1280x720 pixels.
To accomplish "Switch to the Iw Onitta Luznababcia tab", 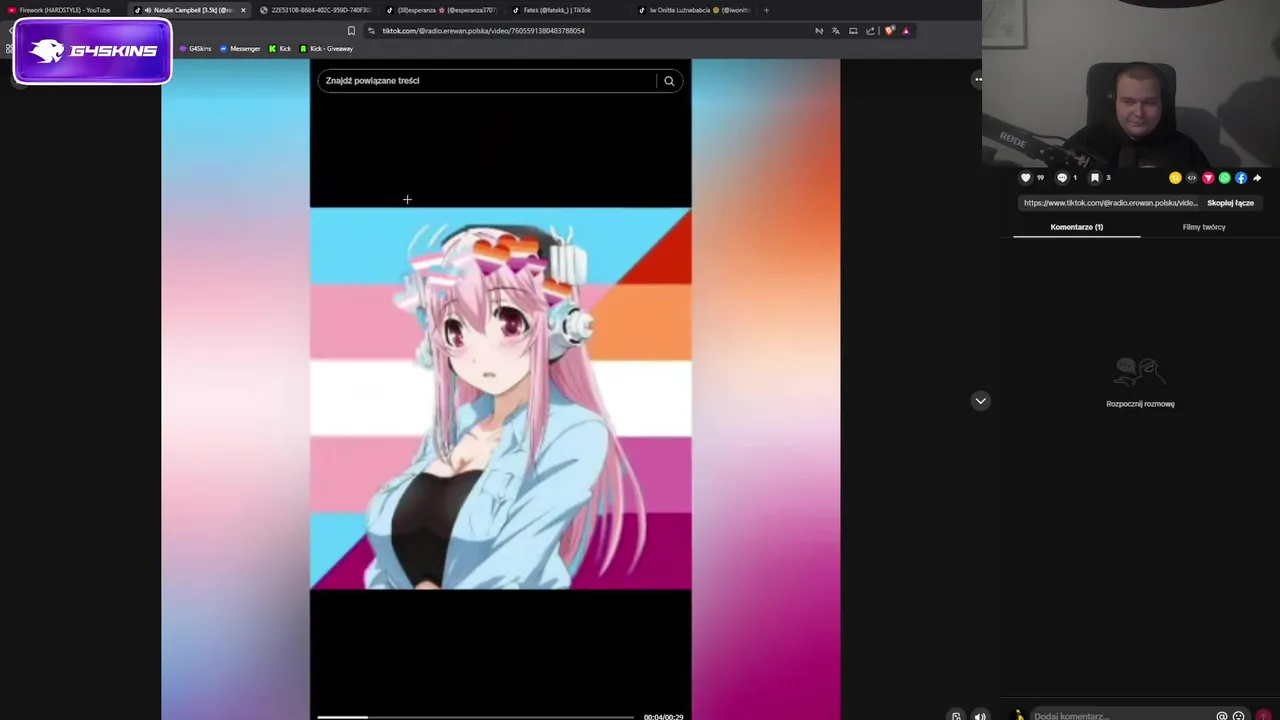I will tap(694, 10).
